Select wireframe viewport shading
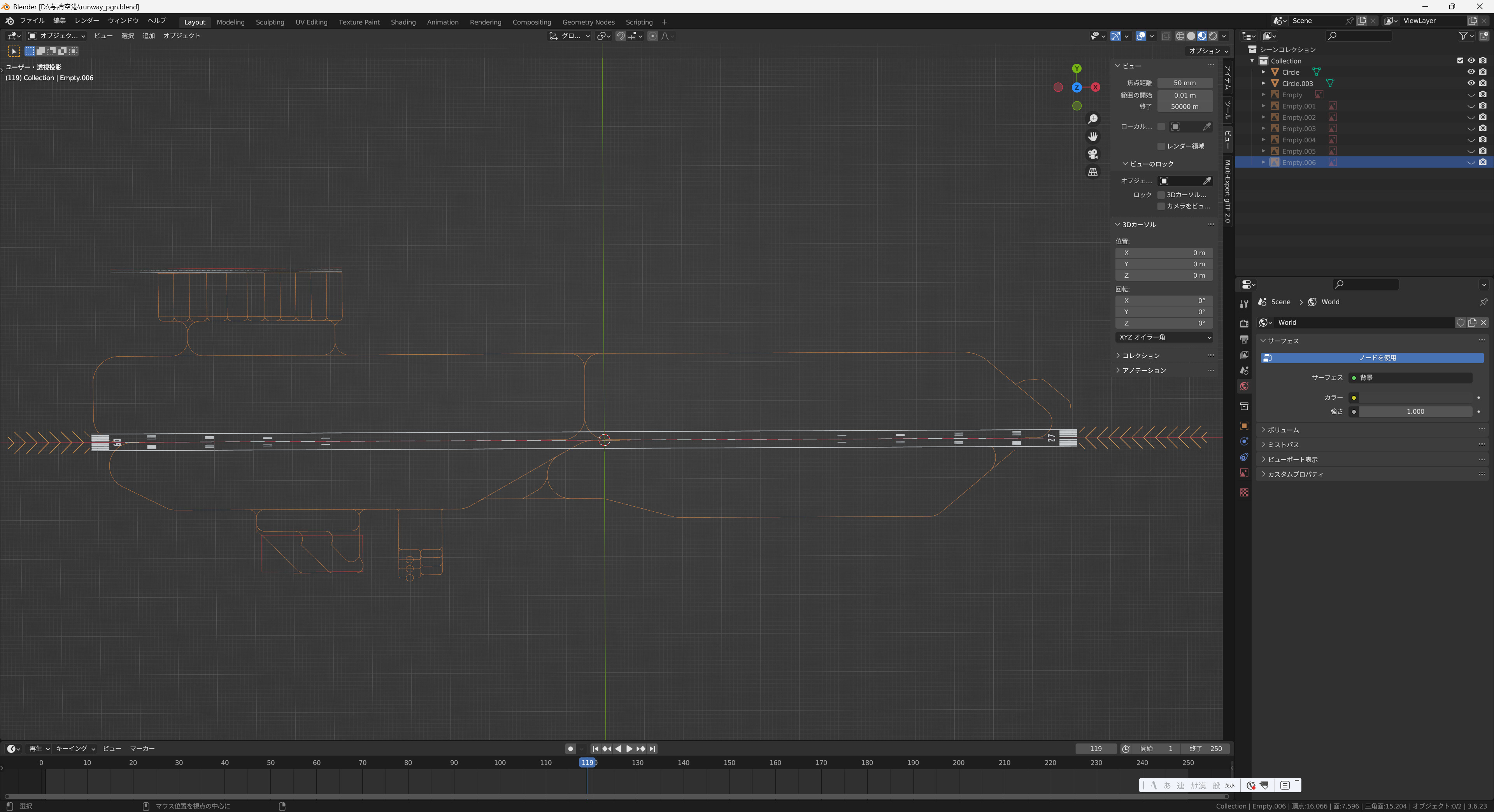Image resolution: width=1494 pixels, height=812 pixels. [x=1180, y=36]
